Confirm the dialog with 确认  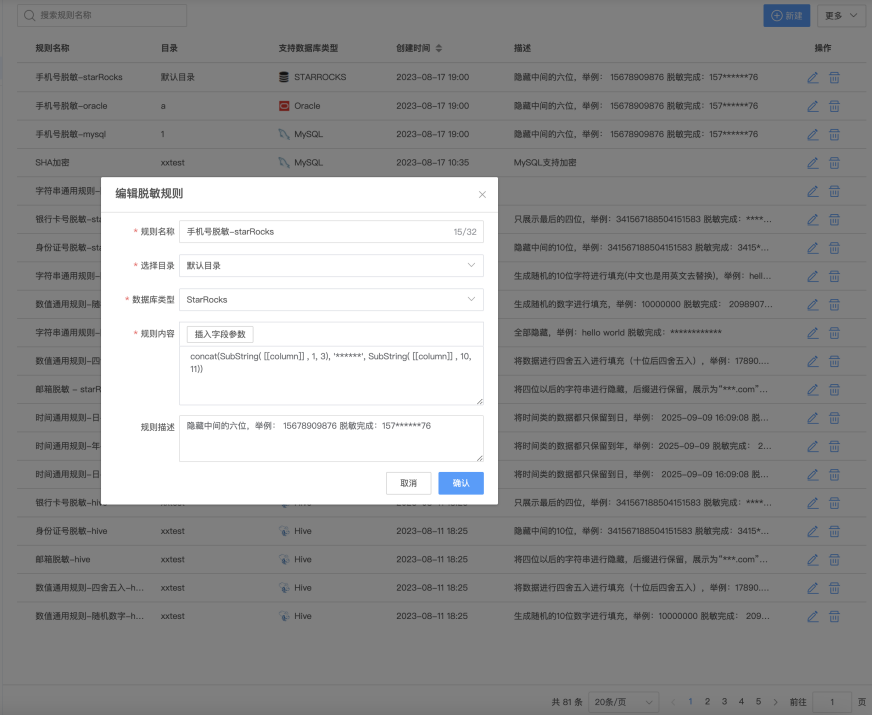(x=460, y=483)
